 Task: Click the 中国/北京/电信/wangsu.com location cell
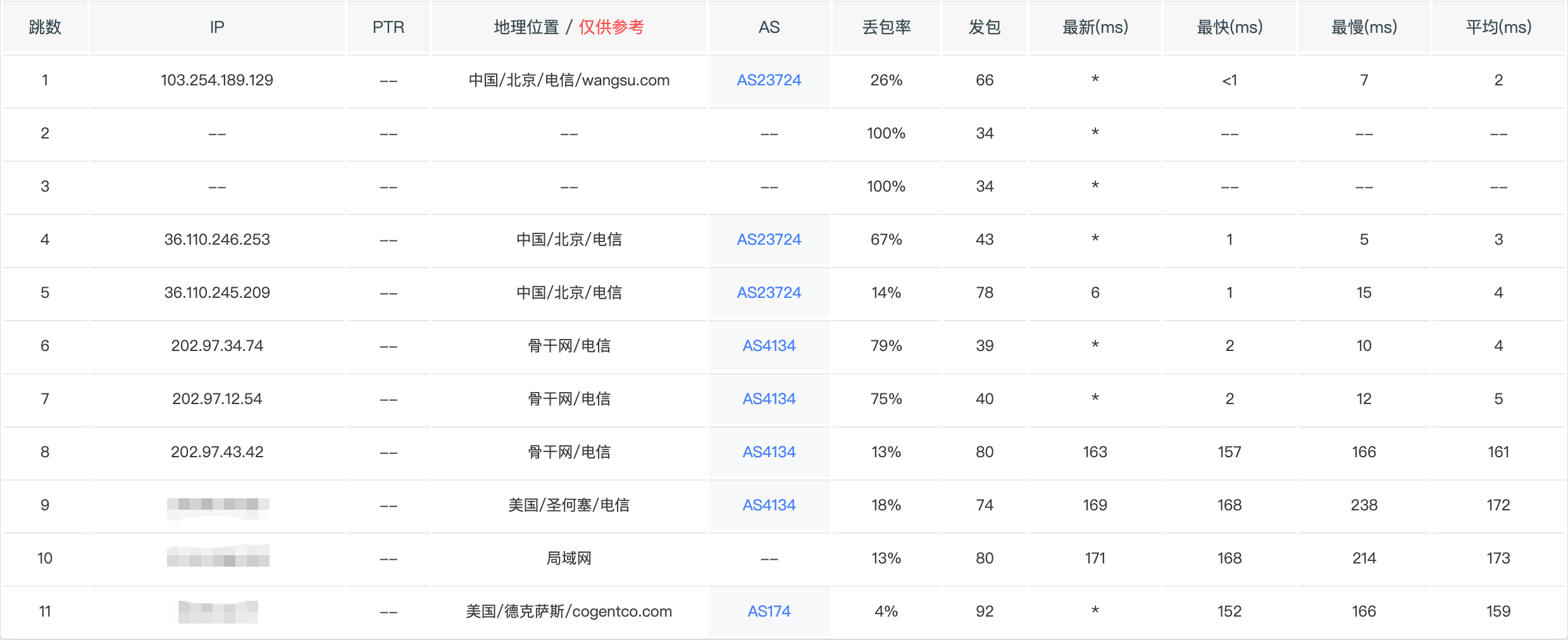(569, 80)
